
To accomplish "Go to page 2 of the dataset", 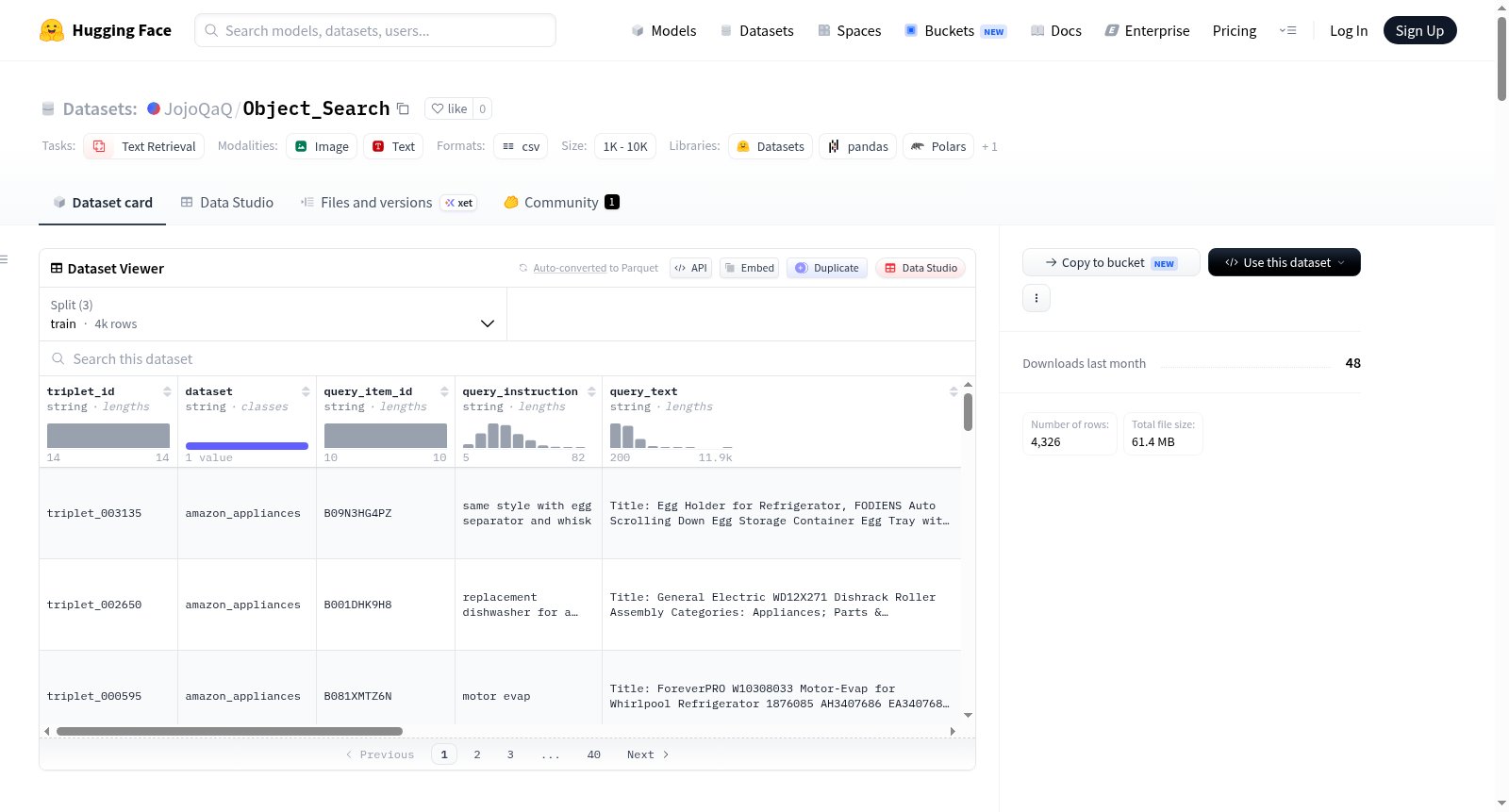I will [477, 754].
